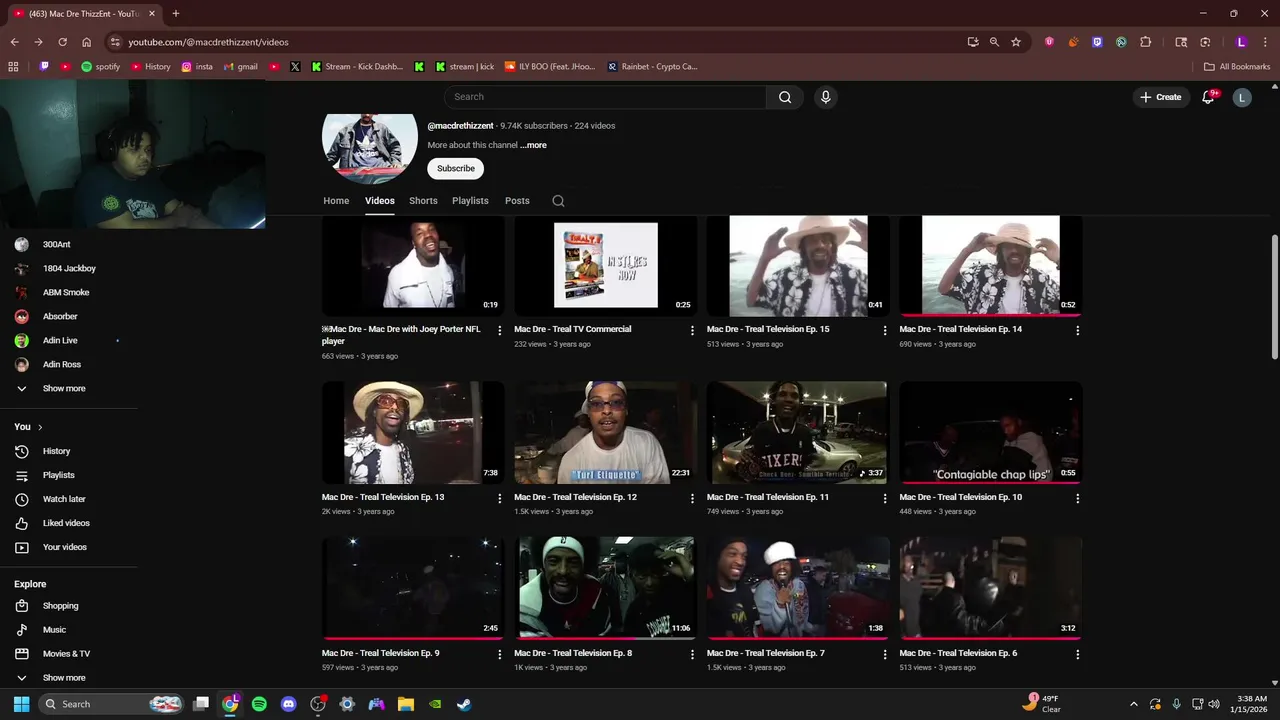Play the Treal Television Ep. 11 thumbnail

click(x=797, y=432)
